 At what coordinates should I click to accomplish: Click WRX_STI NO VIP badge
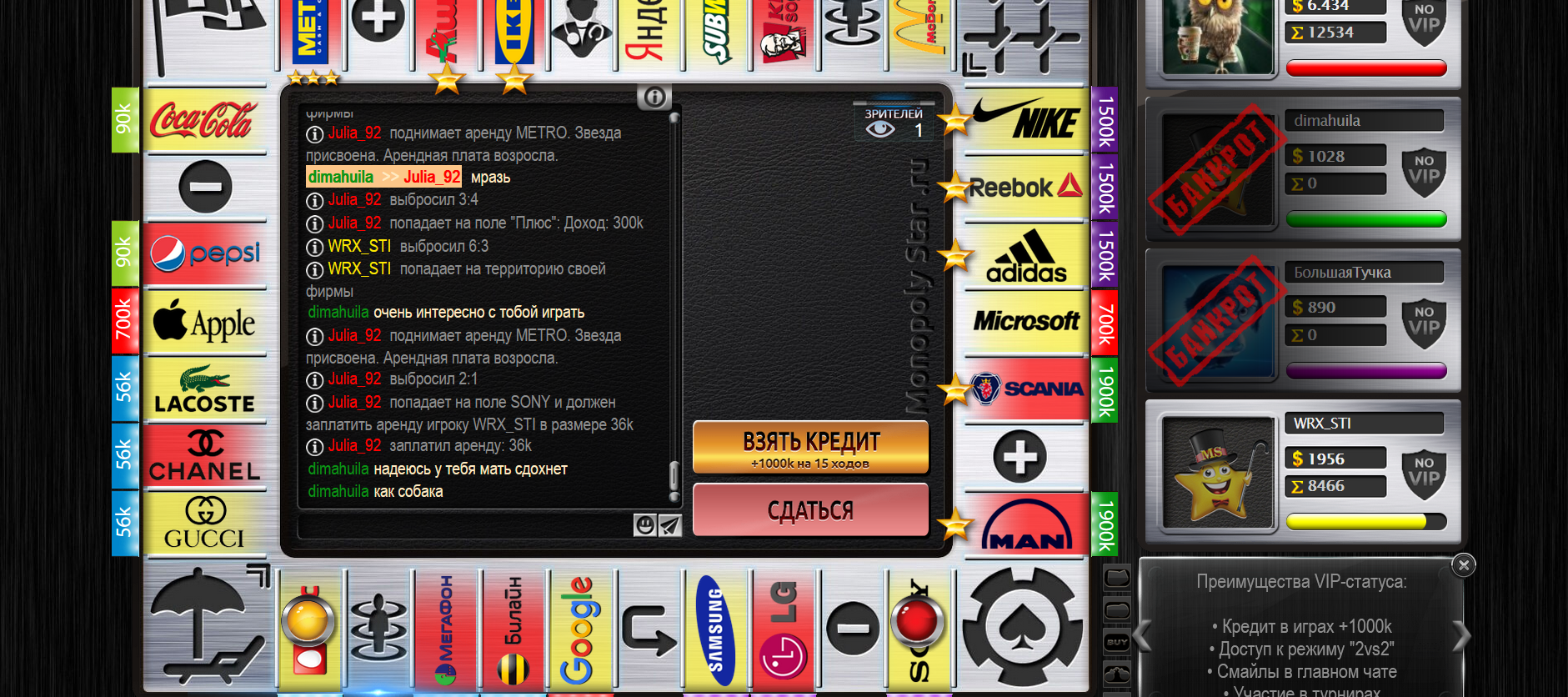(1424, 473)
